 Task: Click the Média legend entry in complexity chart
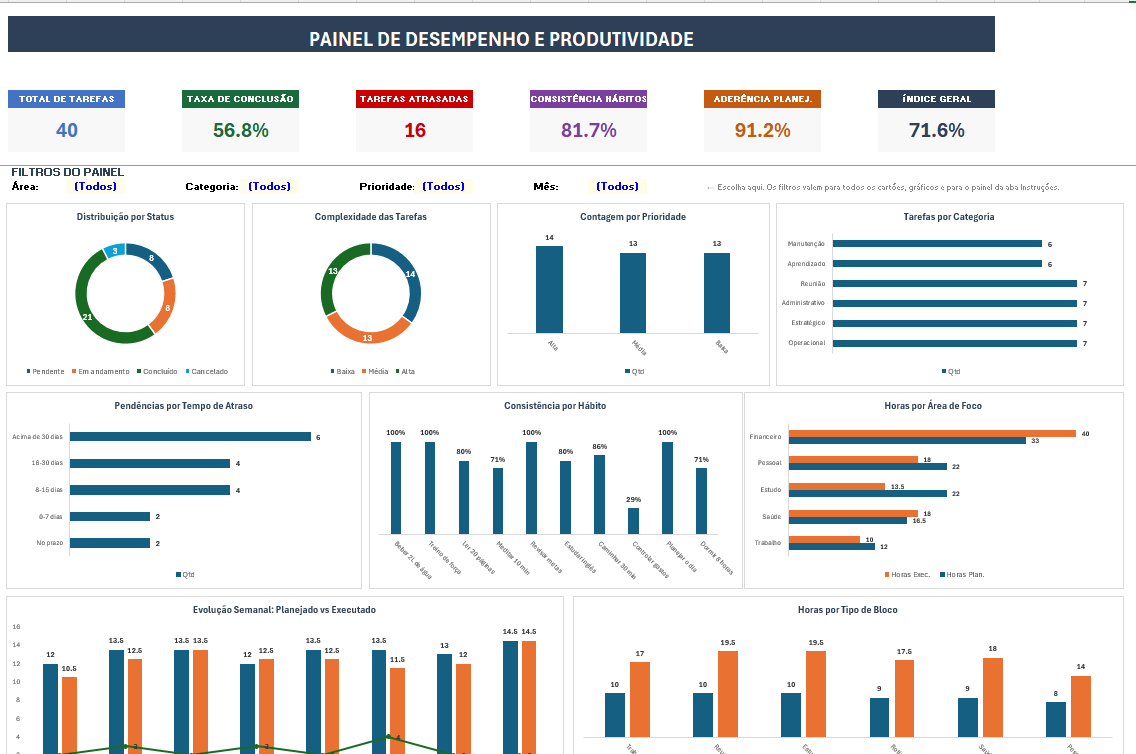(x=375, y=372)
